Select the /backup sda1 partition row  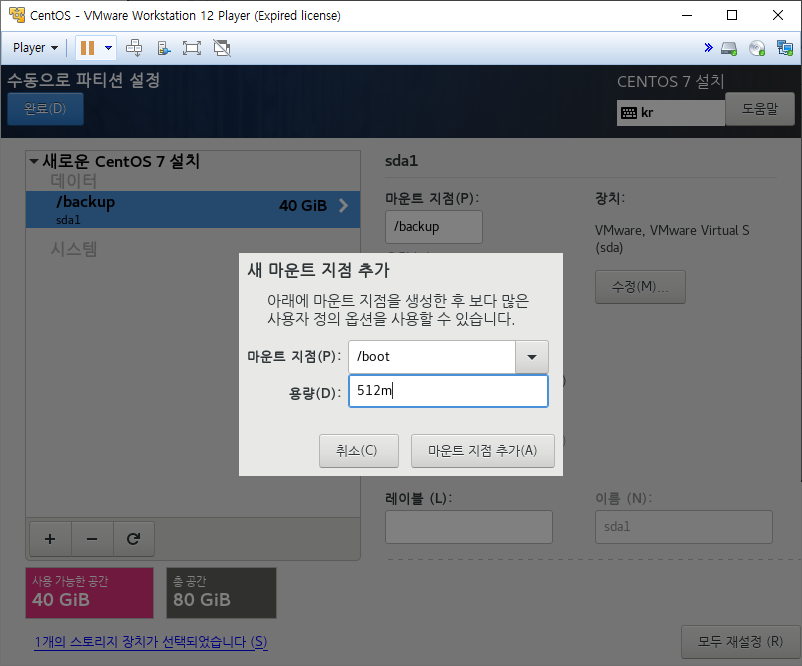(193, 209)
